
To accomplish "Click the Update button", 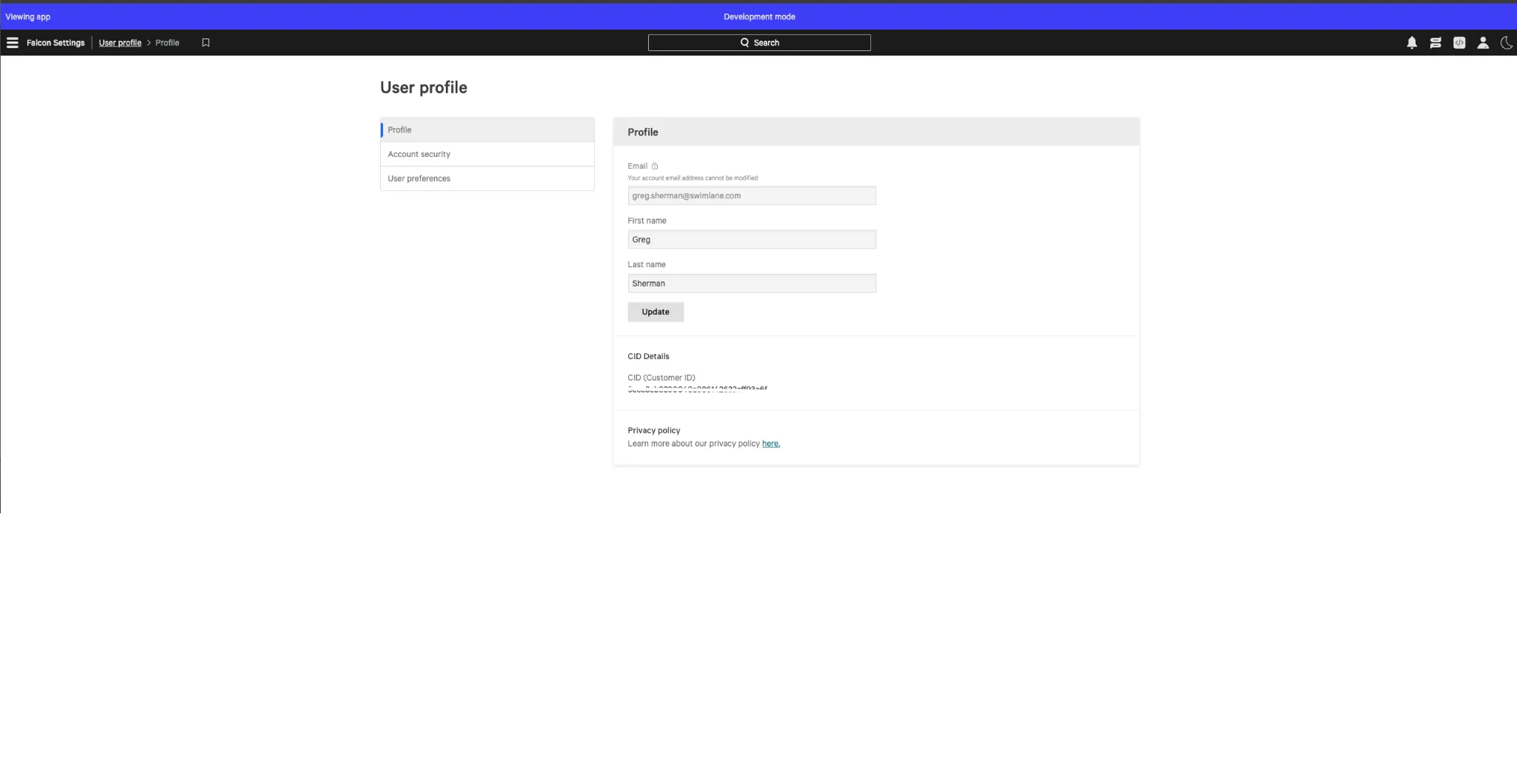I will 656,312.
